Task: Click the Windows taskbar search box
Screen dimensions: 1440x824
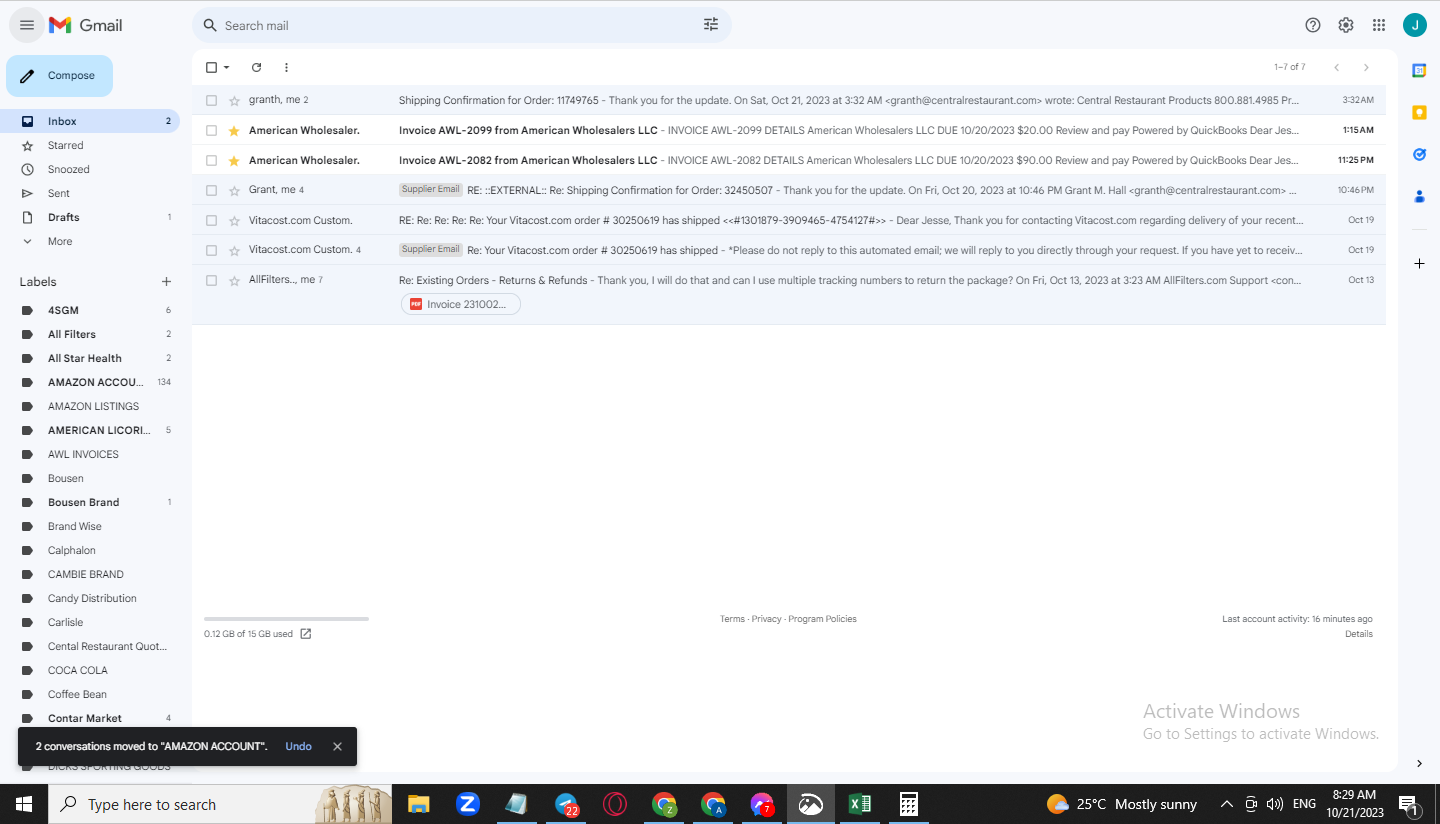Action: click(x=220, y=804)
